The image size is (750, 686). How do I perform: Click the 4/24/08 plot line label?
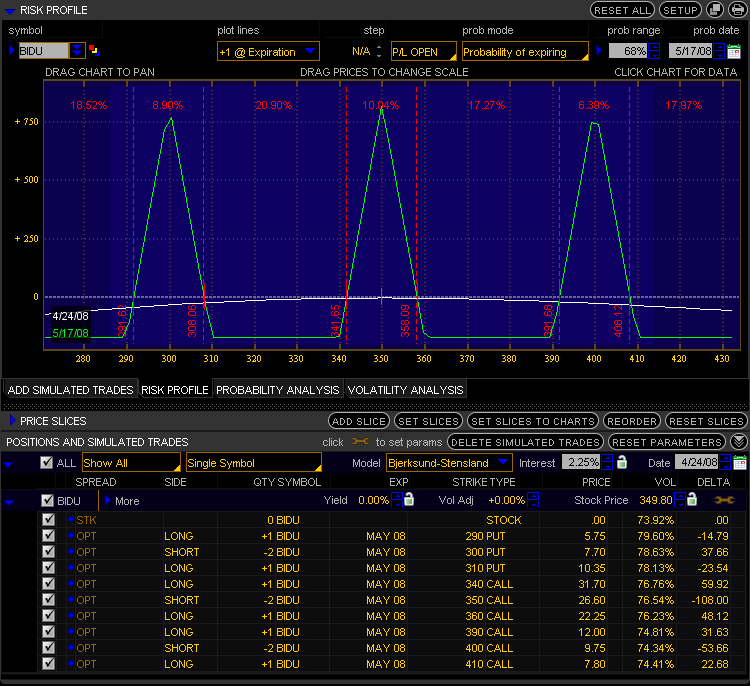pyautogui.click(x=70, y=316)
